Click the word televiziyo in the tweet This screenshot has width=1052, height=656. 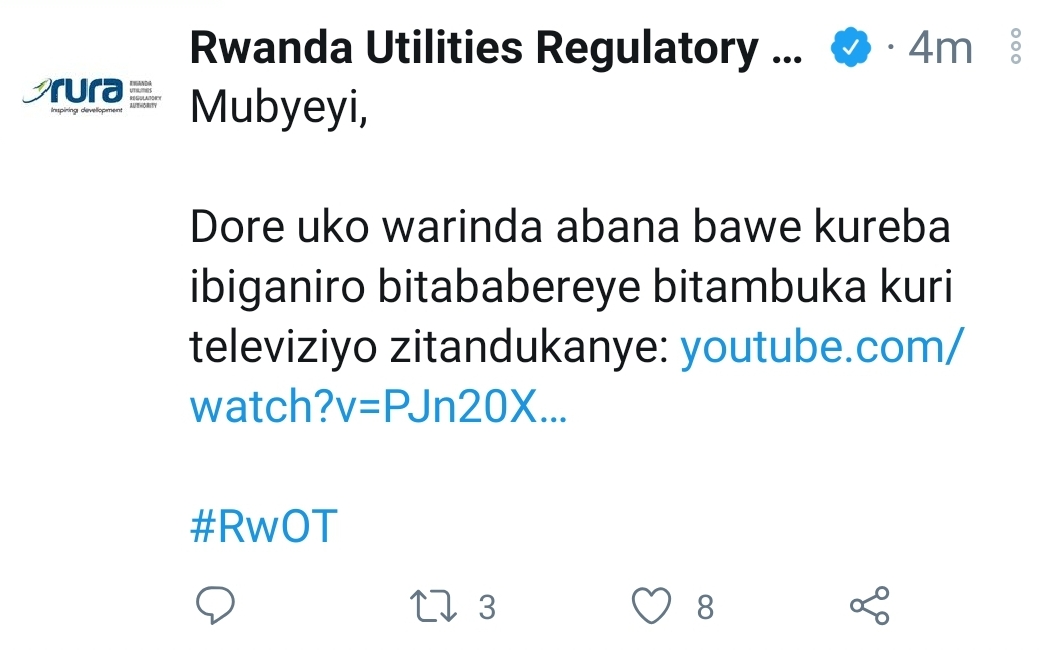(x=283, y=347)
